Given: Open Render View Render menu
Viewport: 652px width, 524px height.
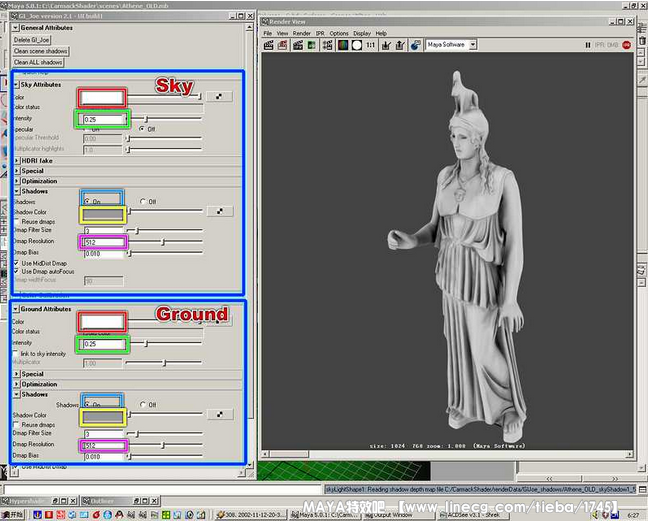Looking at the screenshot, I should [301, 33].
